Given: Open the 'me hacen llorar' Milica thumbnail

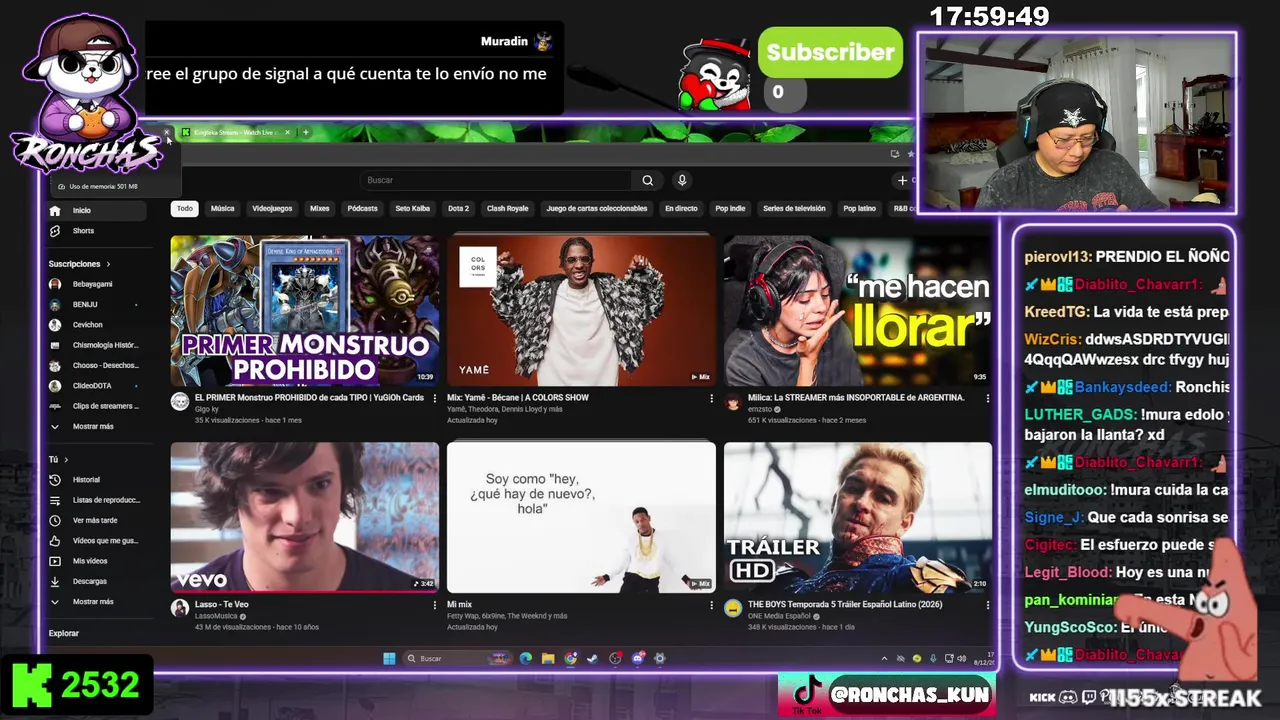Looking at the screenshot, I should tap(858, 311).
